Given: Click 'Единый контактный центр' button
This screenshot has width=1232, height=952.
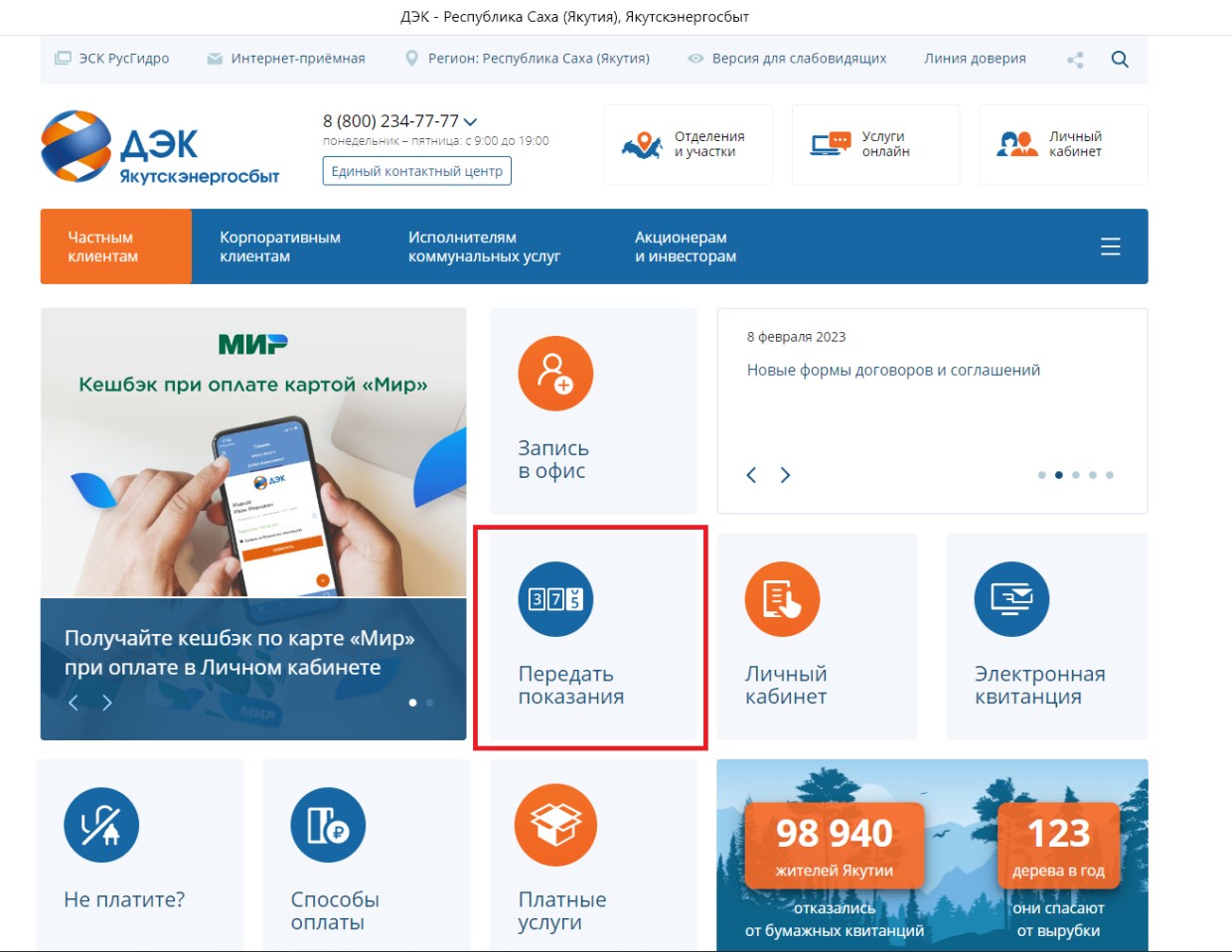Looking at the screenshot, I should [x=416, y=171].
